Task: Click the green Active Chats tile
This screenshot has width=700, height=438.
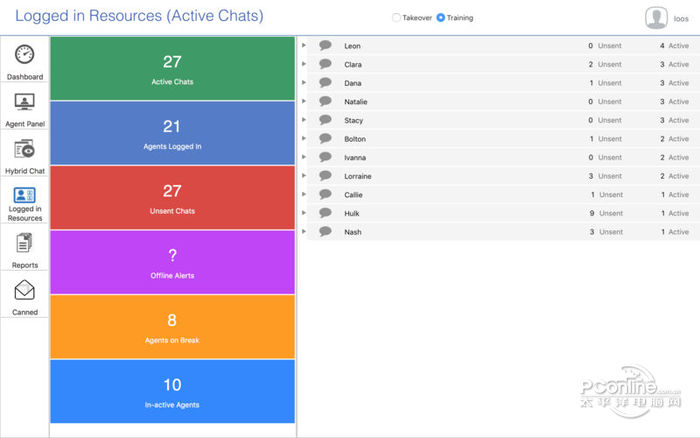Action: pos(172,68)
